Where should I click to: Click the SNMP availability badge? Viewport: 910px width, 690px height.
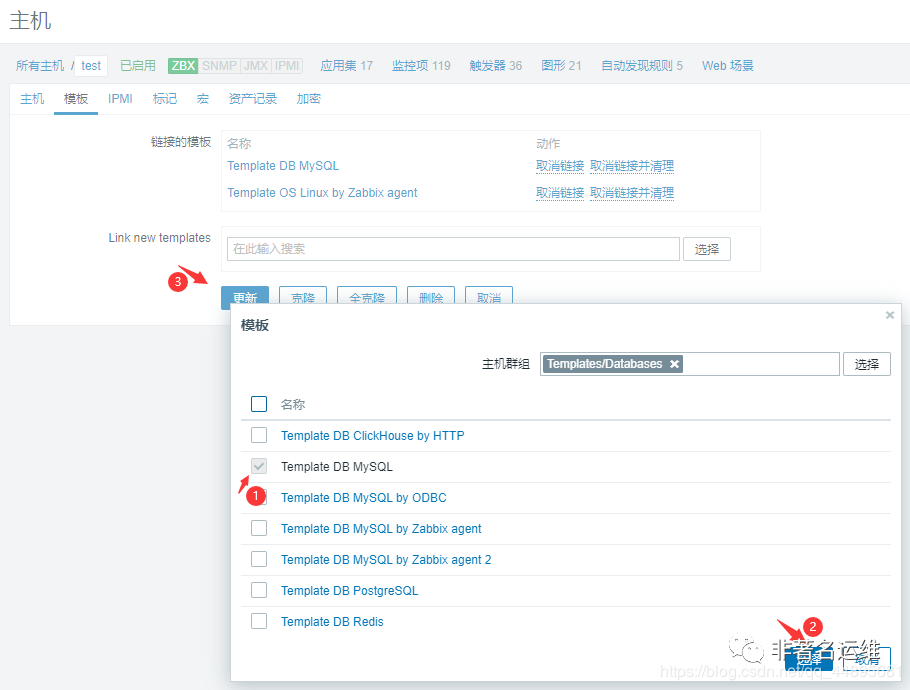219,66
